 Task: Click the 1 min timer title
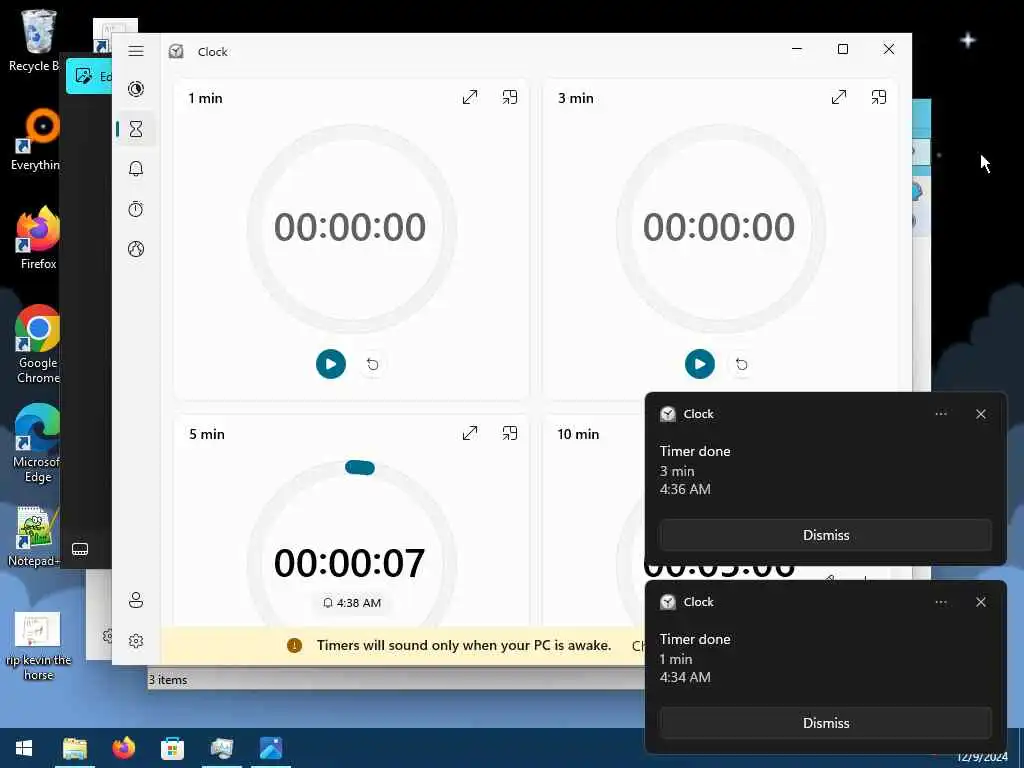[205, 98]
